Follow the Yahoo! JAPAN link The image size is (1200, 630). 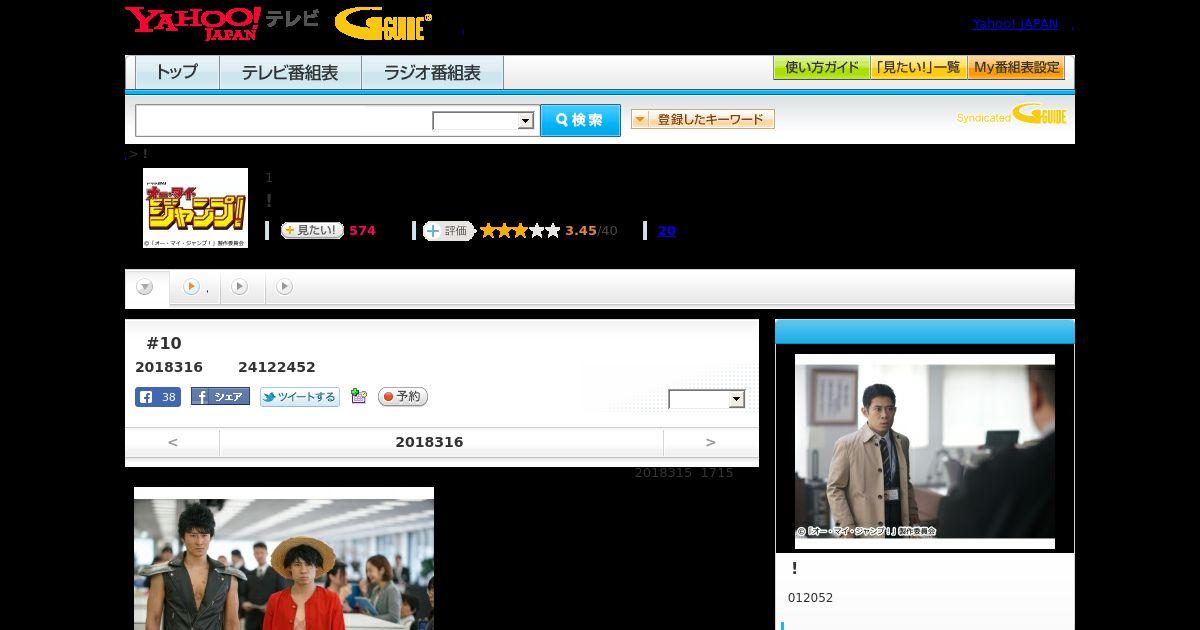[x=1015, y=23]
